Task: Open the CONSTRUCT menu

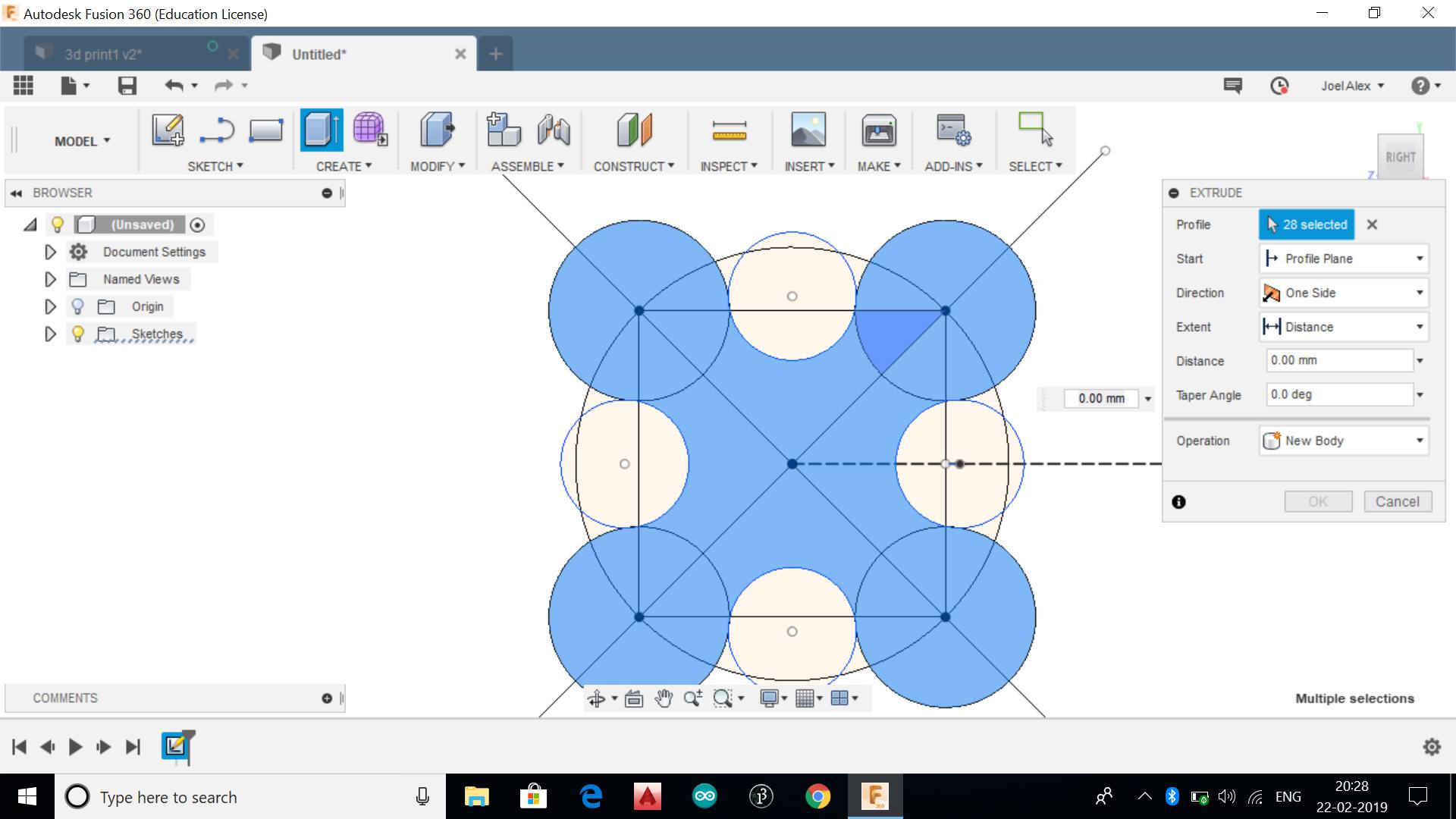Action: tap(633, 166)
